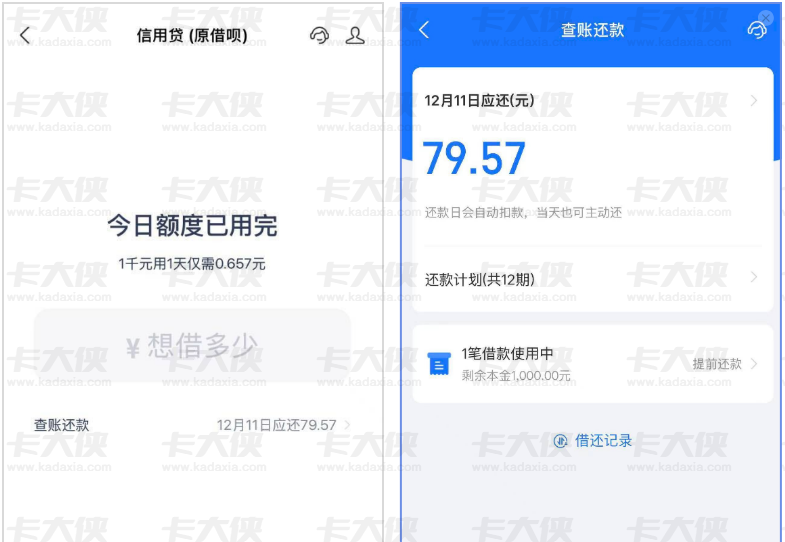The height and width of the screenshot is (542, 785).
Task: Tap the 想借多少 amount input field
Action: [192, 346]
